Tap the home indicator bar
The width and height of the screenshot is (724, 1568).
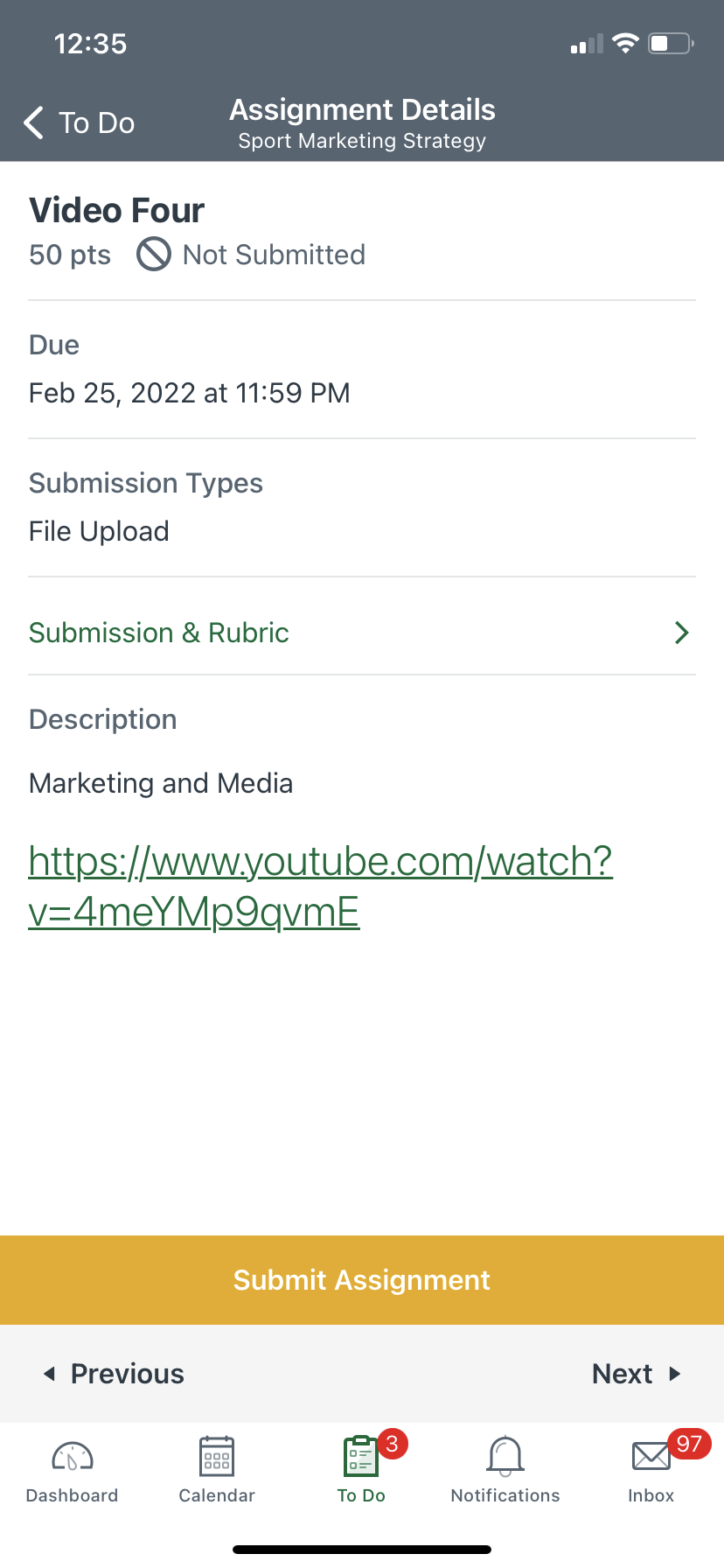click(x=362, y=1550)
